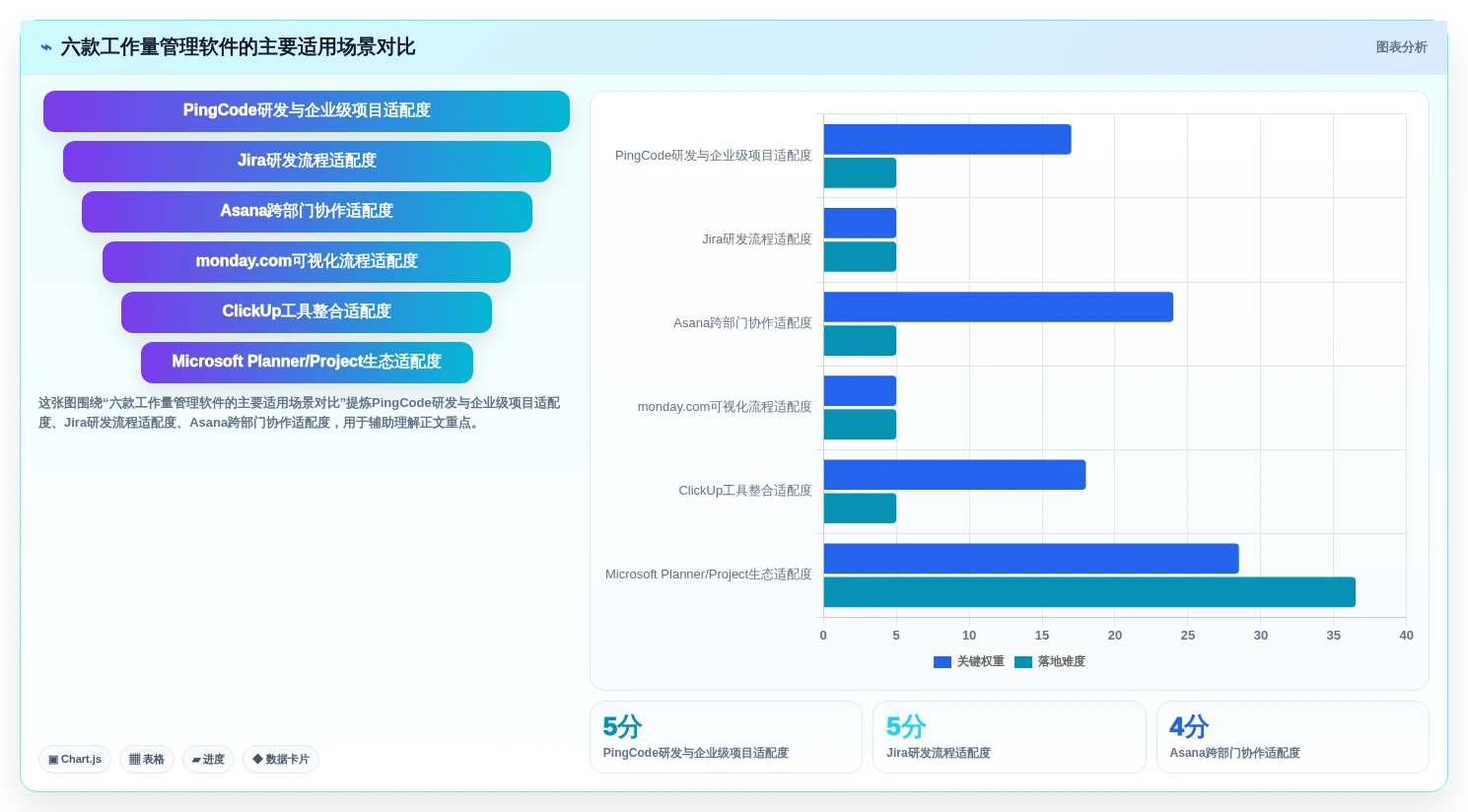The height and width of the screenshot is (812, 1468).
Task: Click the 进度 tag chip
Action: pos(208,760)
